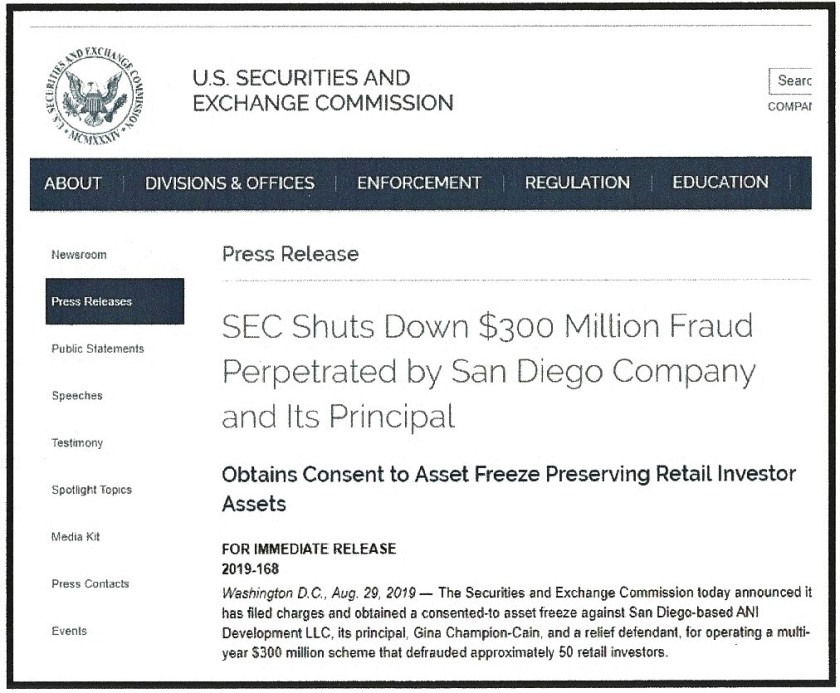Open Press Contacts from the sidebar

point(90,584)
